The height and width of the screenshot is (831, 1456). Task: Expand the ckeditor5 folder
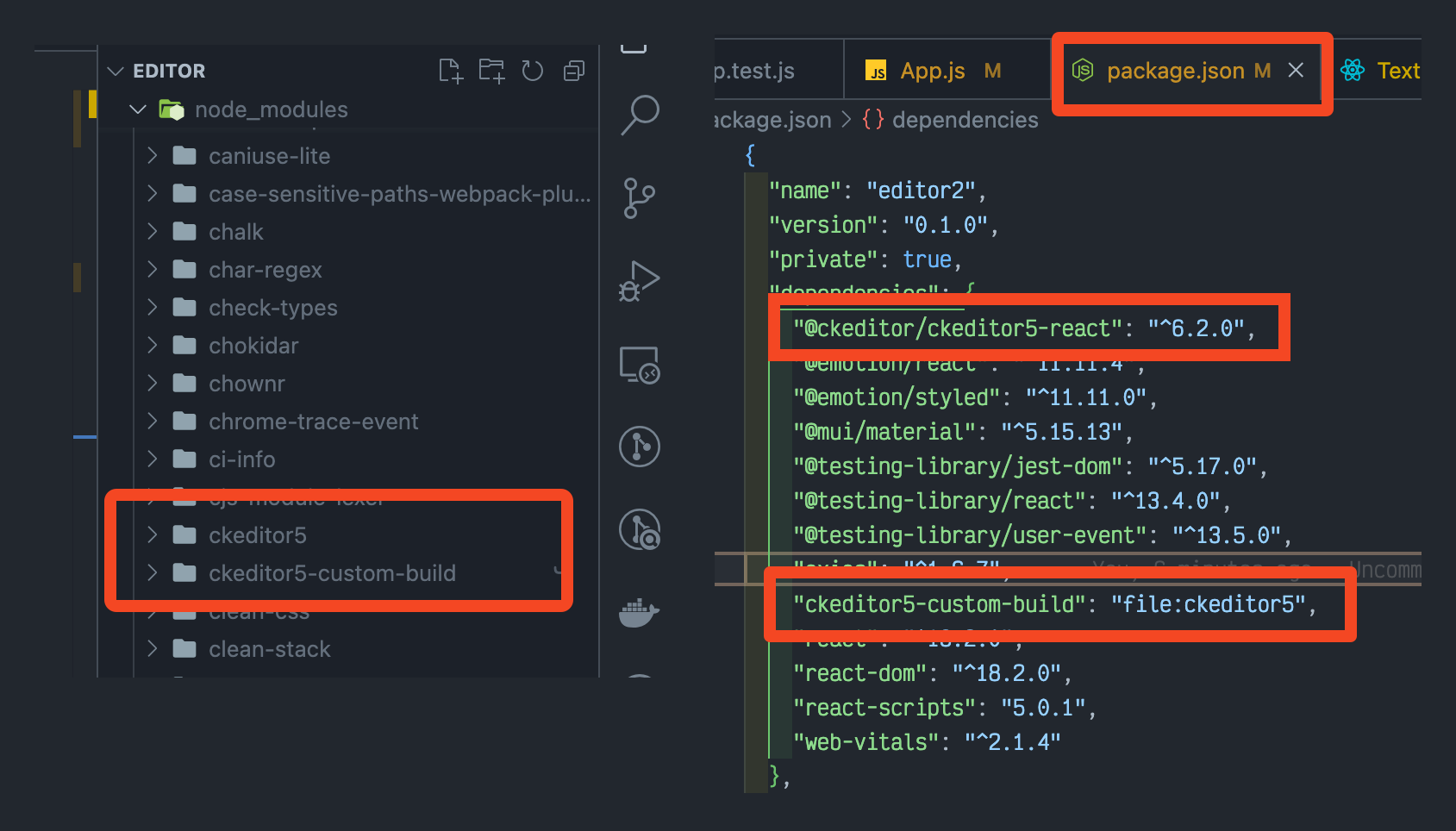[x=152, y=534]
